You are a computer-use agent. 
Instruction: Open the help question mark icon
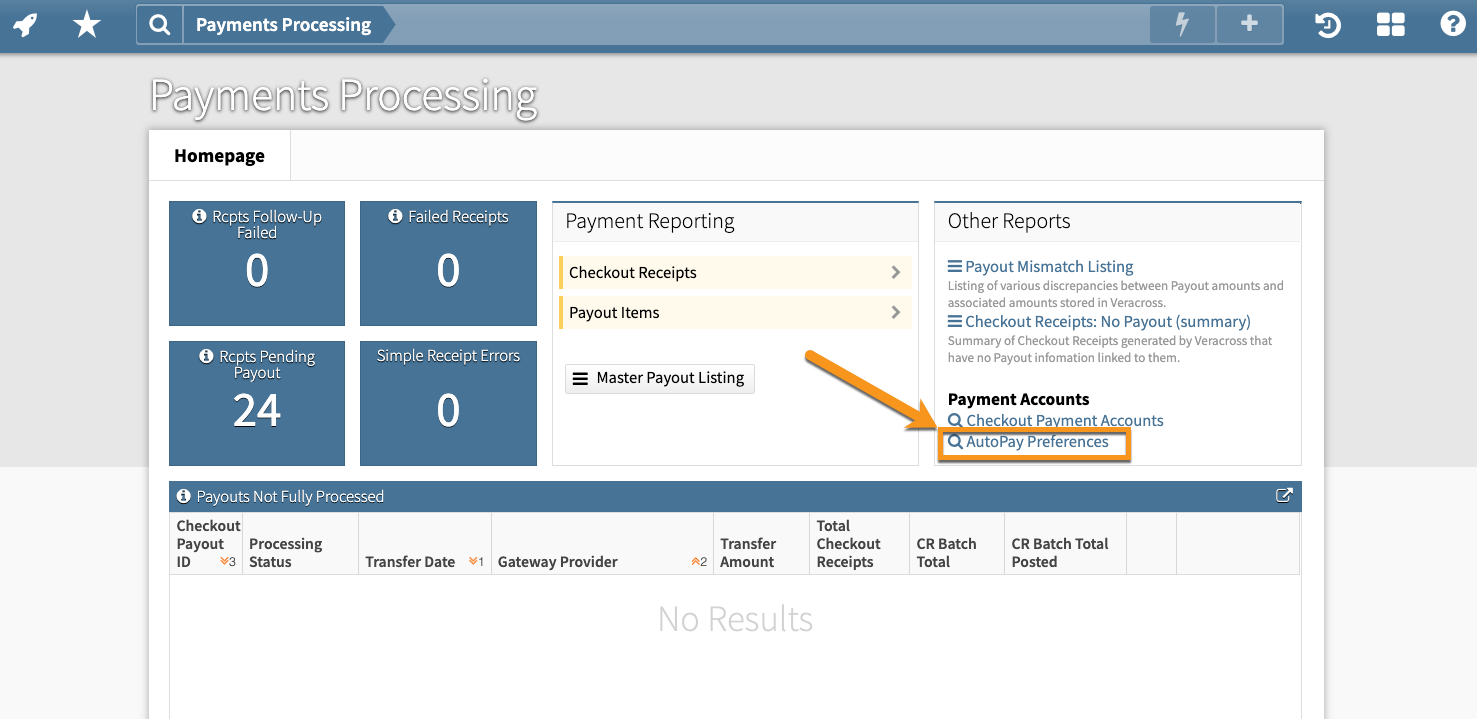(x=1452, y=23)
